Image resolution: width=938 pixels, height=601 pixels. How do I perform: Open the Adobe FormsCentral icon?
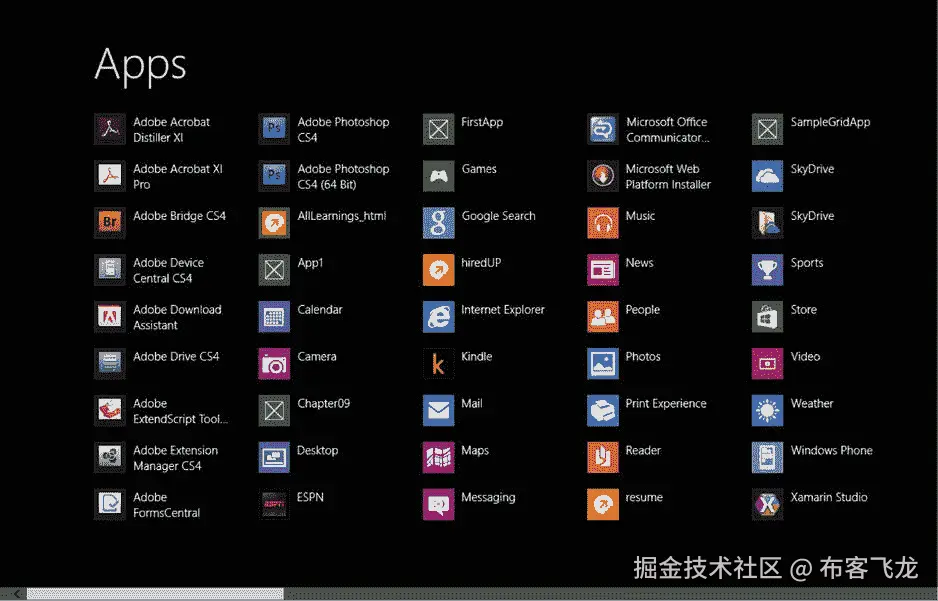[110, 504]
